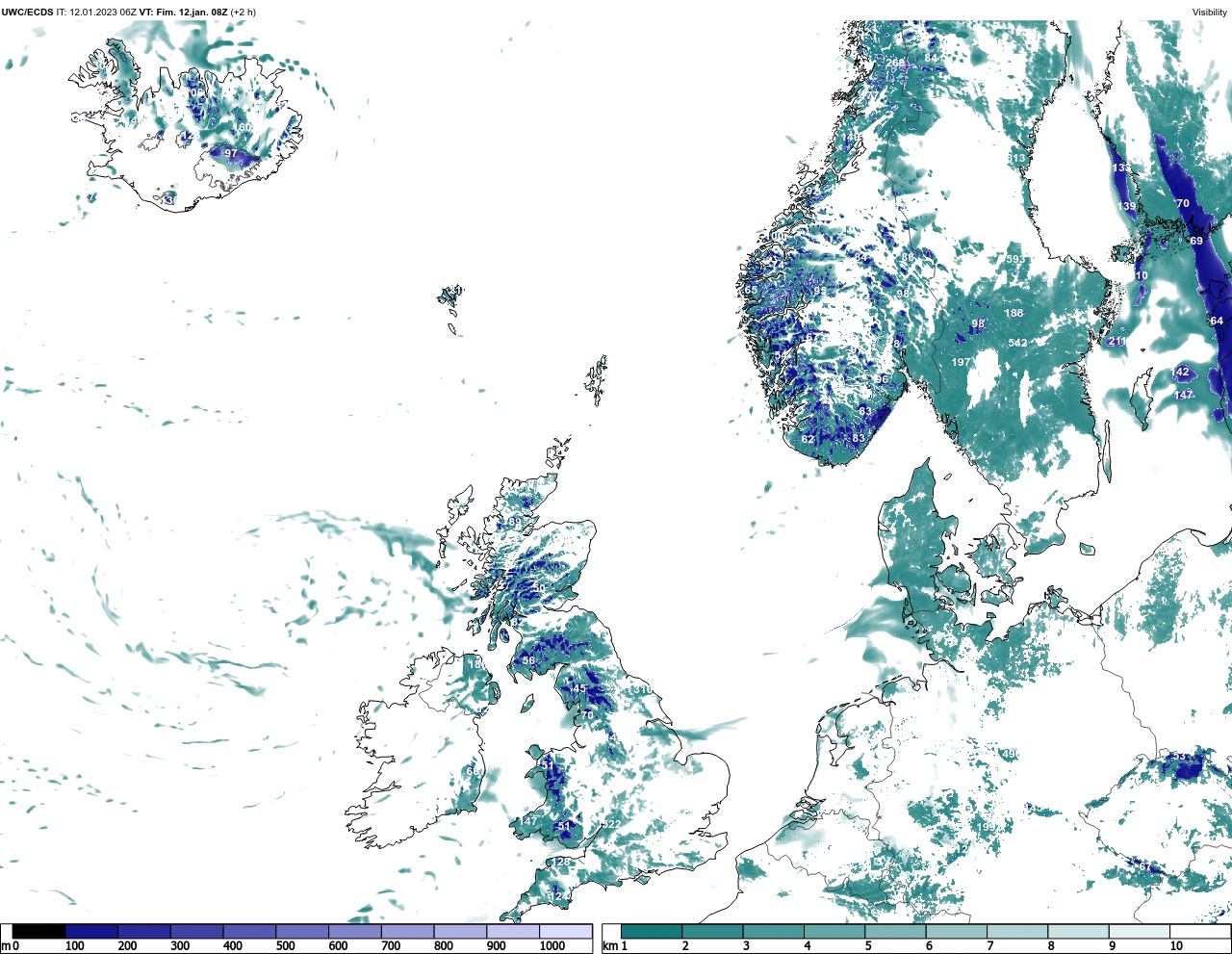Click the '7' tick label on km legend

(x=990, y=946)
